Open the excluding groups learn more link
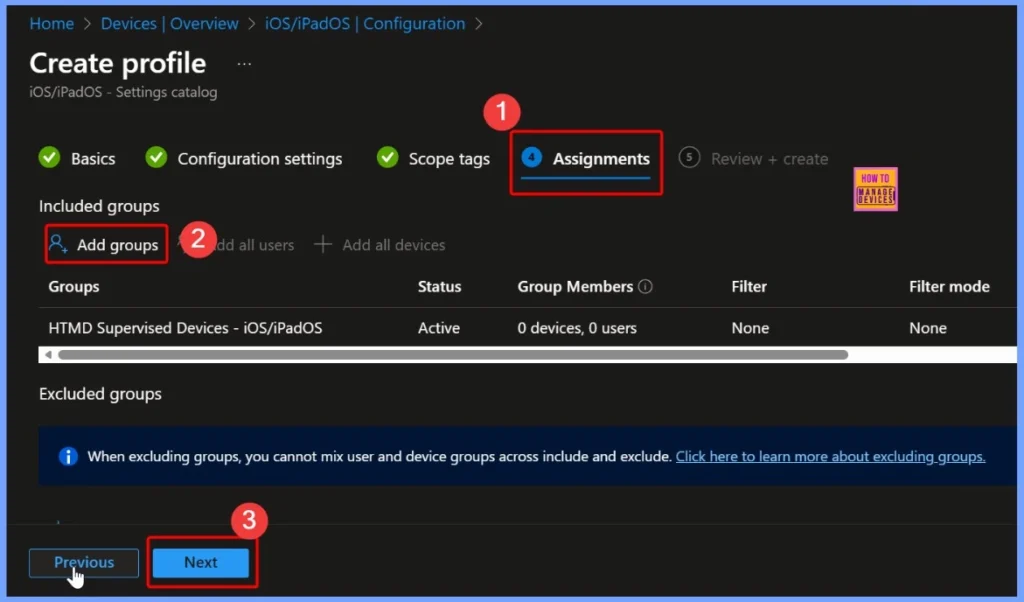The image size is (1024, 602). 830,456
